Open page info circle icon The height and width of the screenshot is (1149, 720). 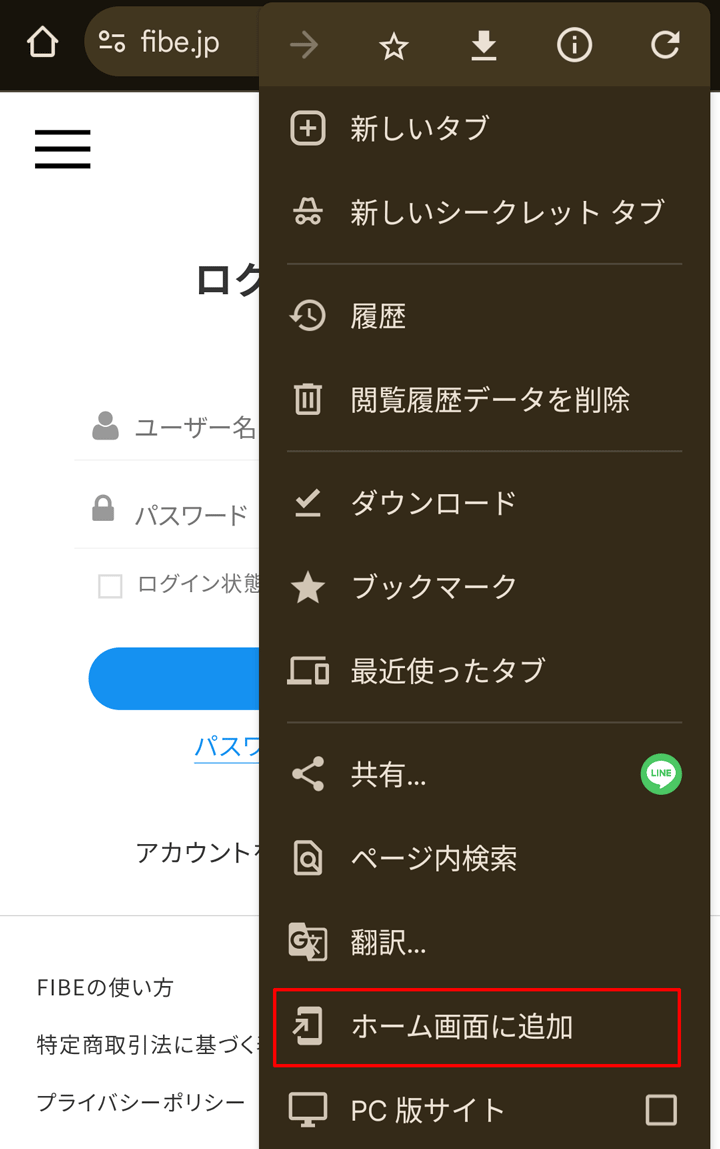point(574,45)
